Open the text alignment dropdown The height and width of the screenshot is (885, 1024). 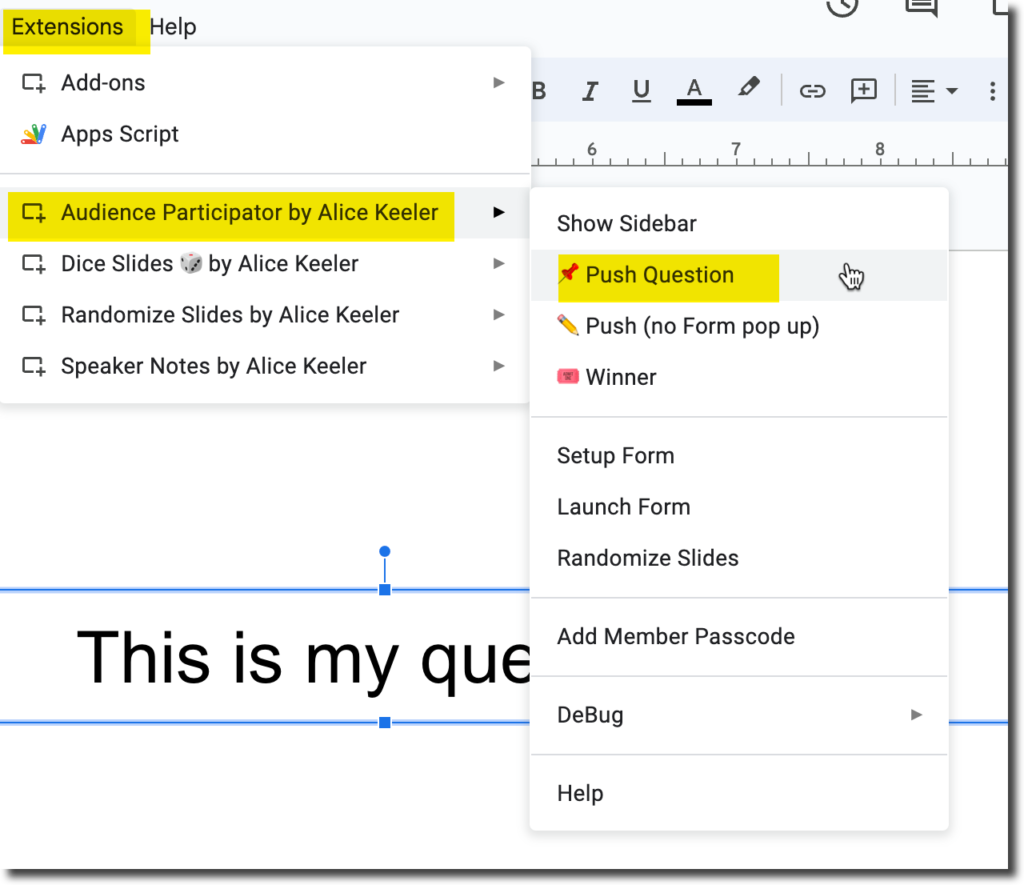[934, 91]
